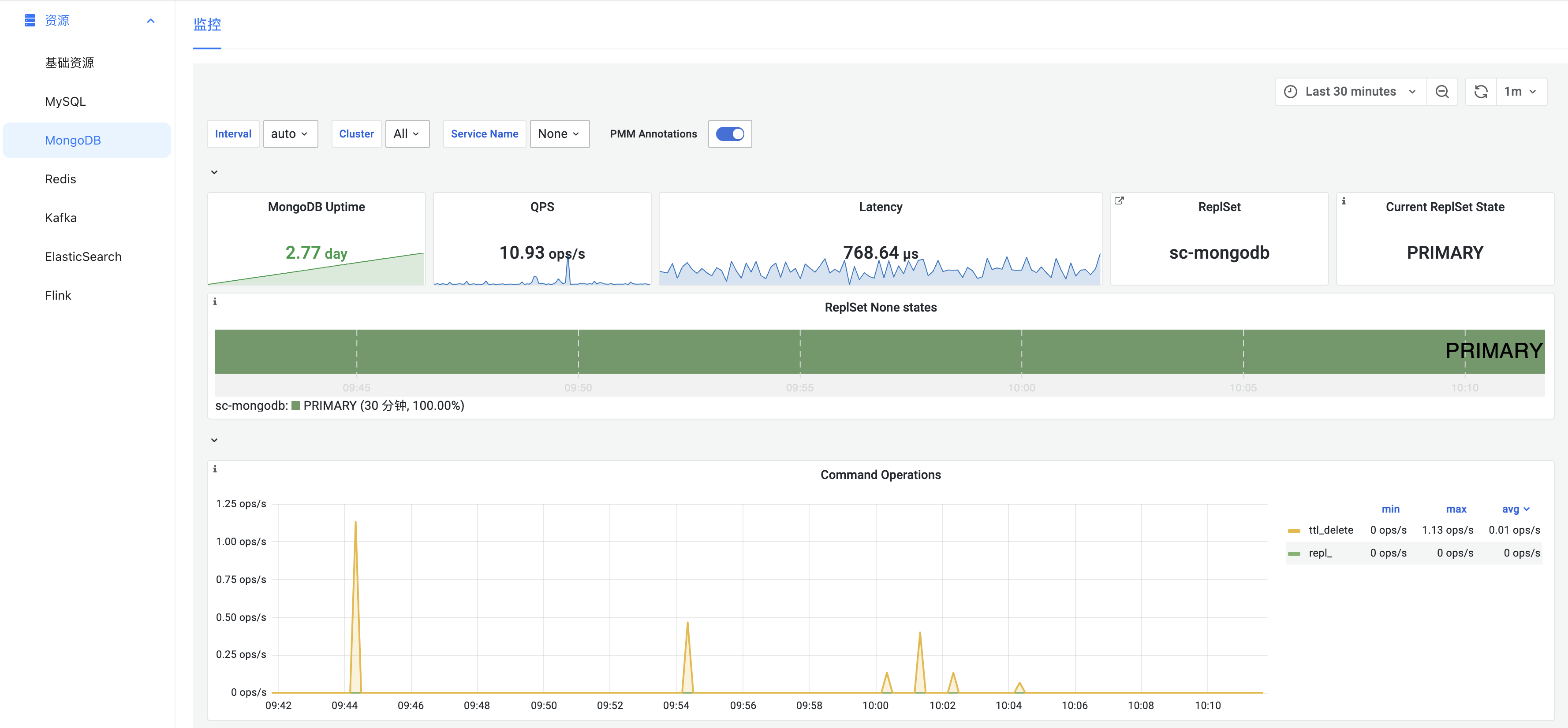
Task: Toggle PMM Annotations switch
Action: (x=730, y=134)
